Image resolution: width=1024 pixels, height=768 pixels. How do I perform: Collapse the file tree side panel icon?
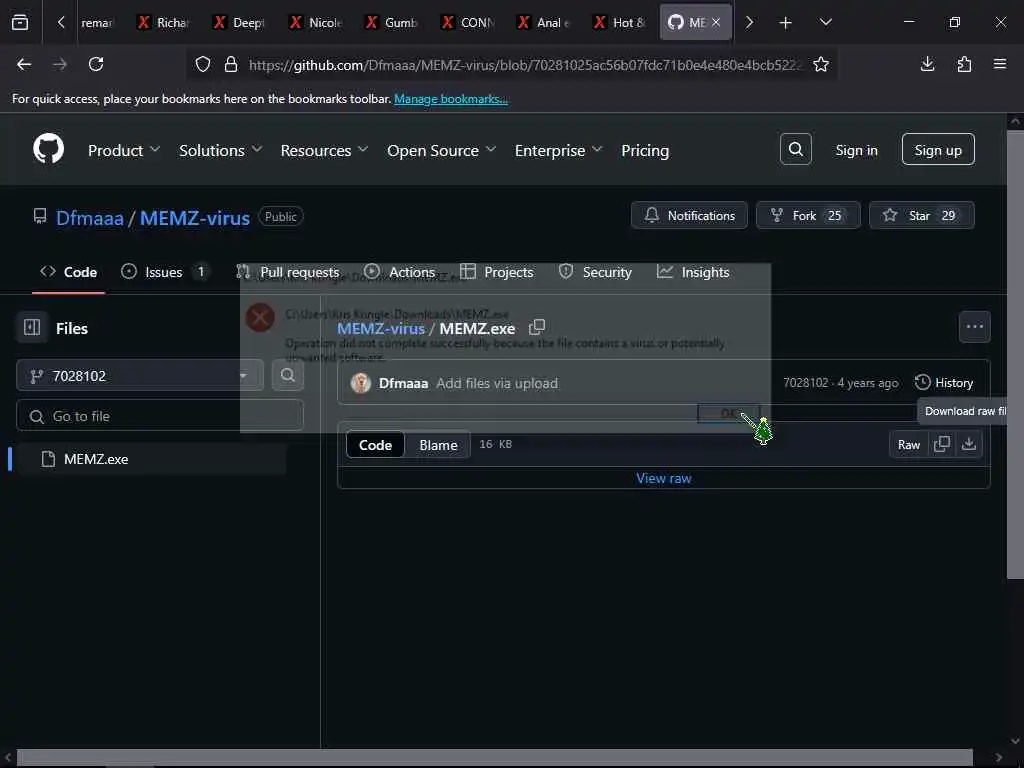[x=32, y=327]
